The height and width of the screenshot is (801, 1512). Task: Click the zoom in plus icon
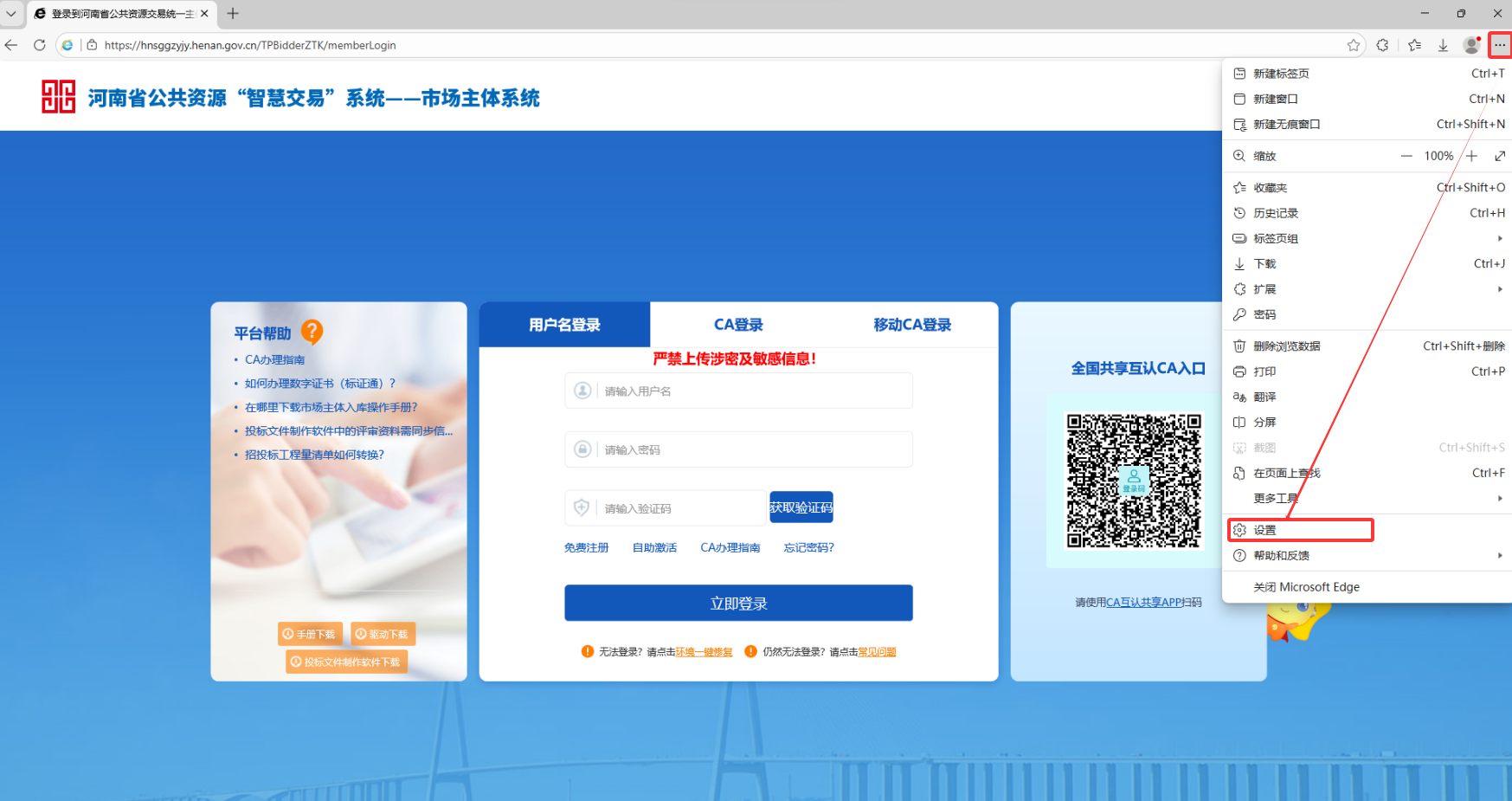(x=1471, y=156)
